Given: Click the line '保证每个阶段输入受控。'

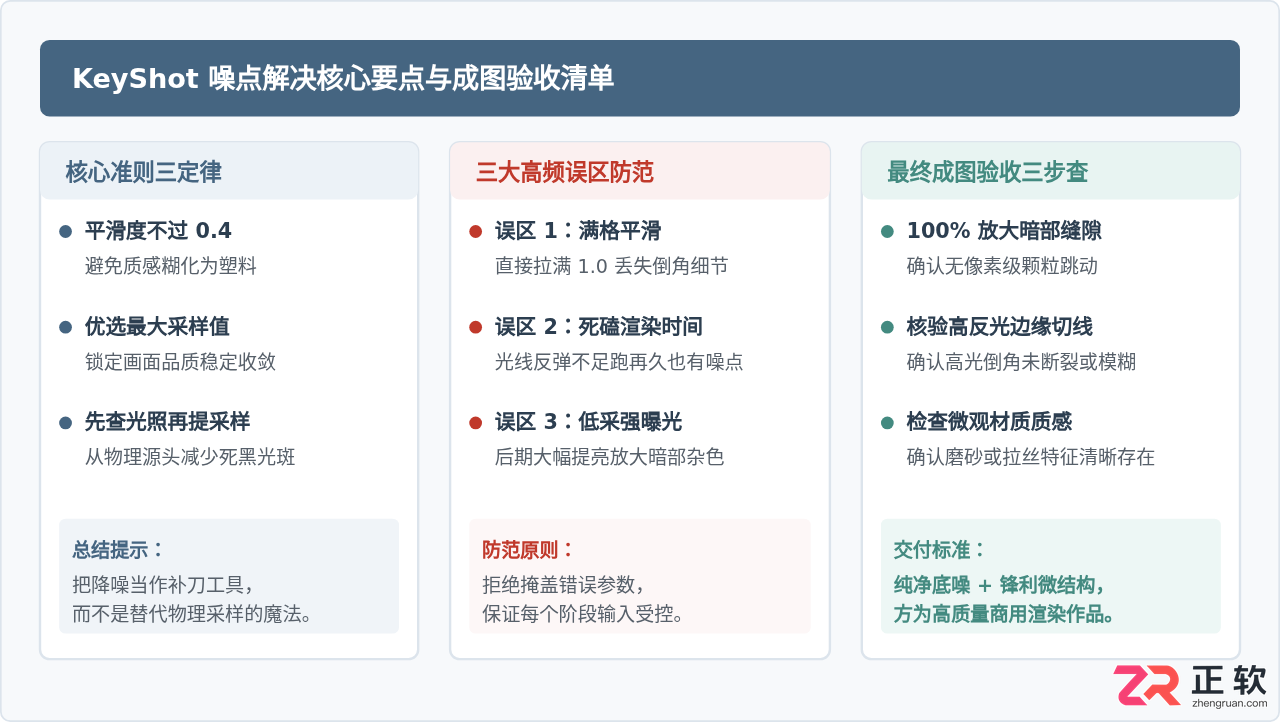Looking at the screenshot, I should pos(584,613).
